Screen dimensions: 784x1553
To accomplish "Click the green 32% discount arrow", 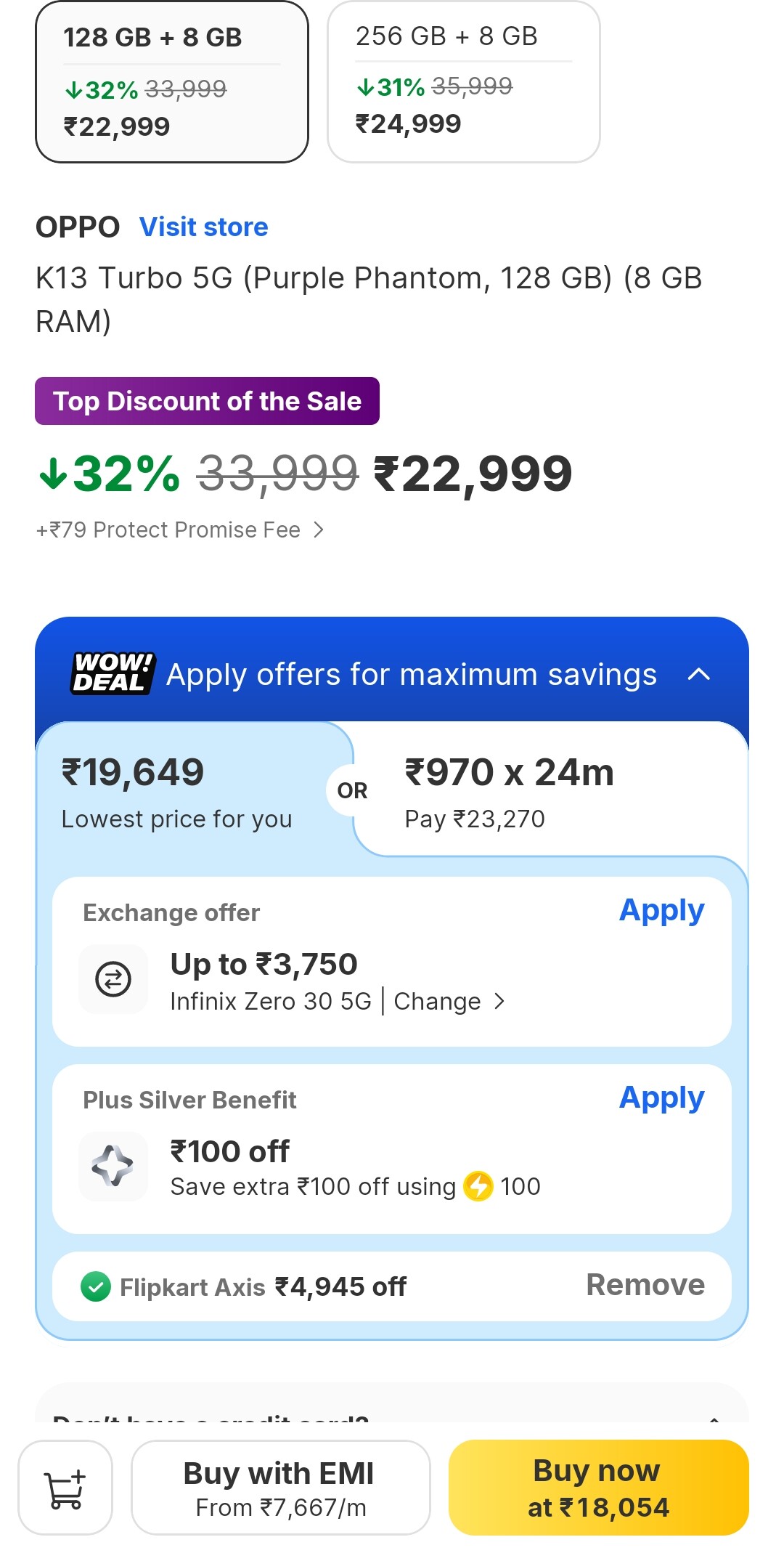I will (x=53, y=474).
